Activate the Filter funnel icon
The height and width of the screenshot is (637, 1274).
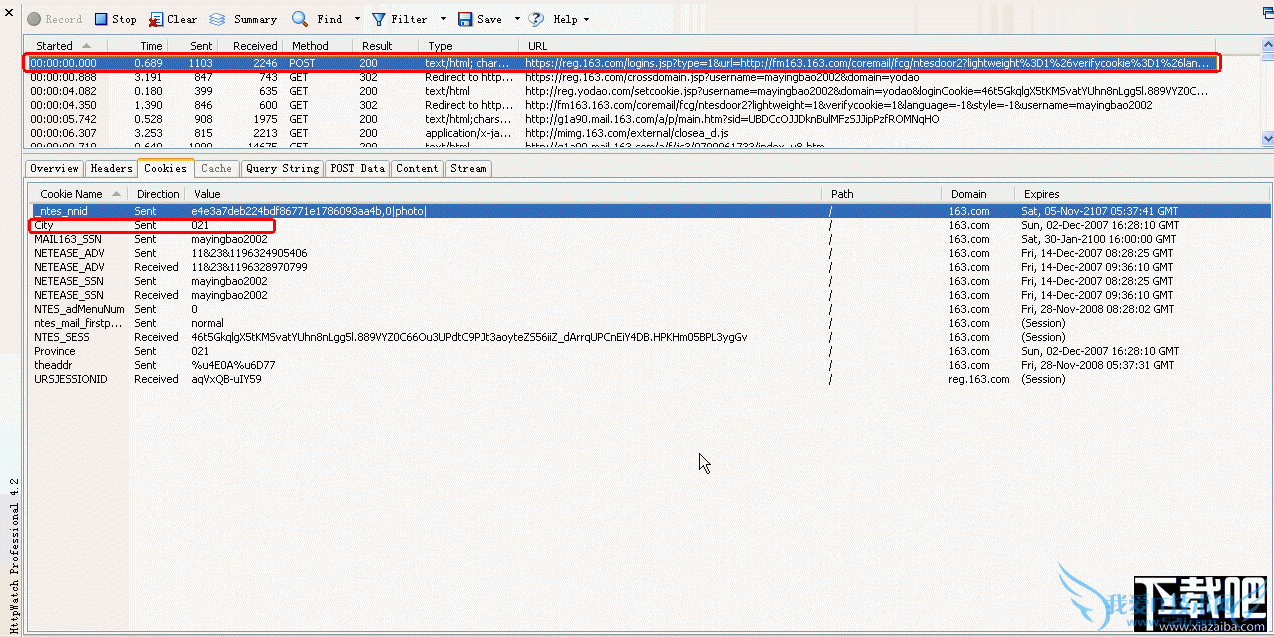(378, 18)
